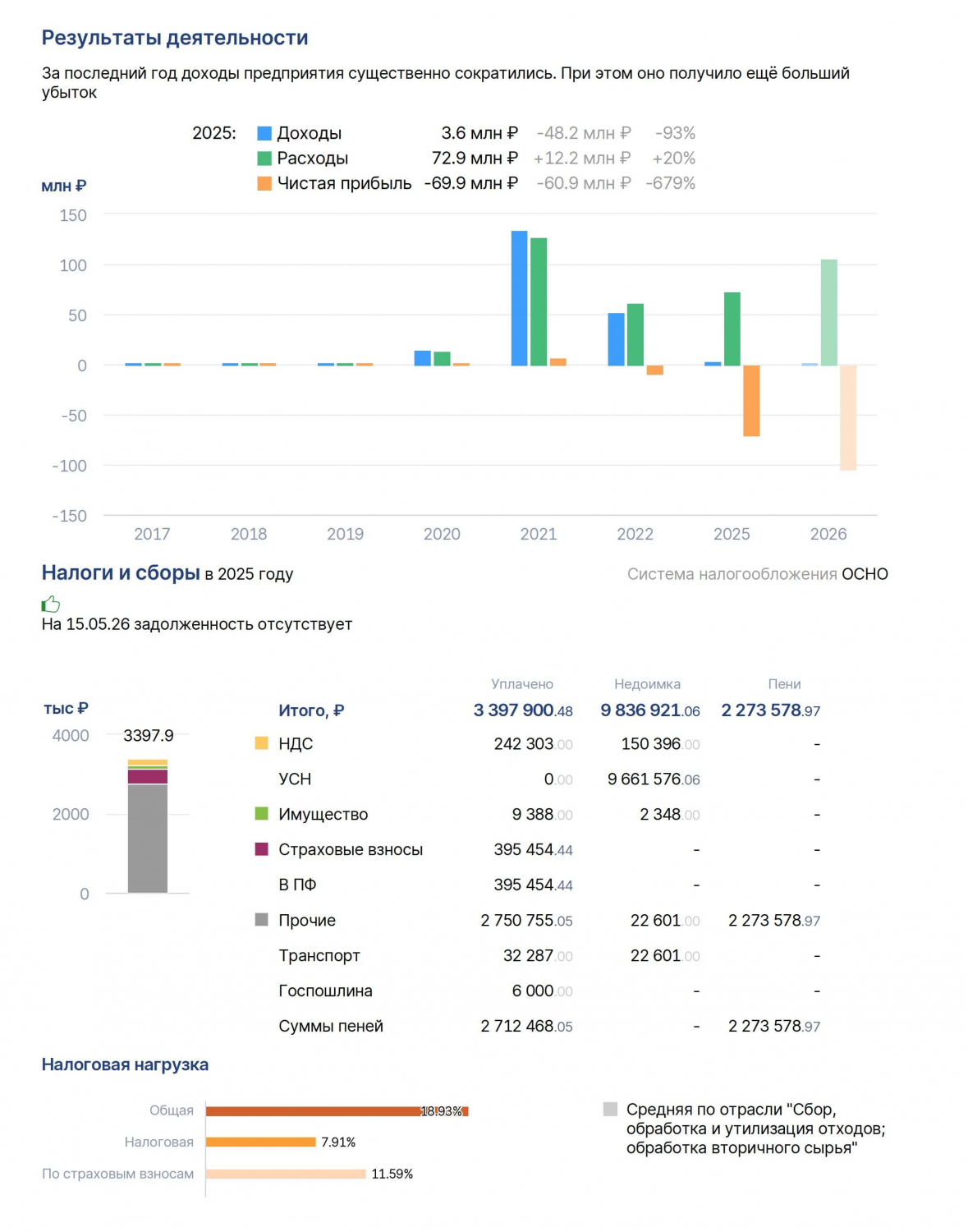This screenshot has width=968, height=1232.
Task: Click the gray Средняя по отрасли legend square
Action: pyautogui.click(x=610, y=1110)
